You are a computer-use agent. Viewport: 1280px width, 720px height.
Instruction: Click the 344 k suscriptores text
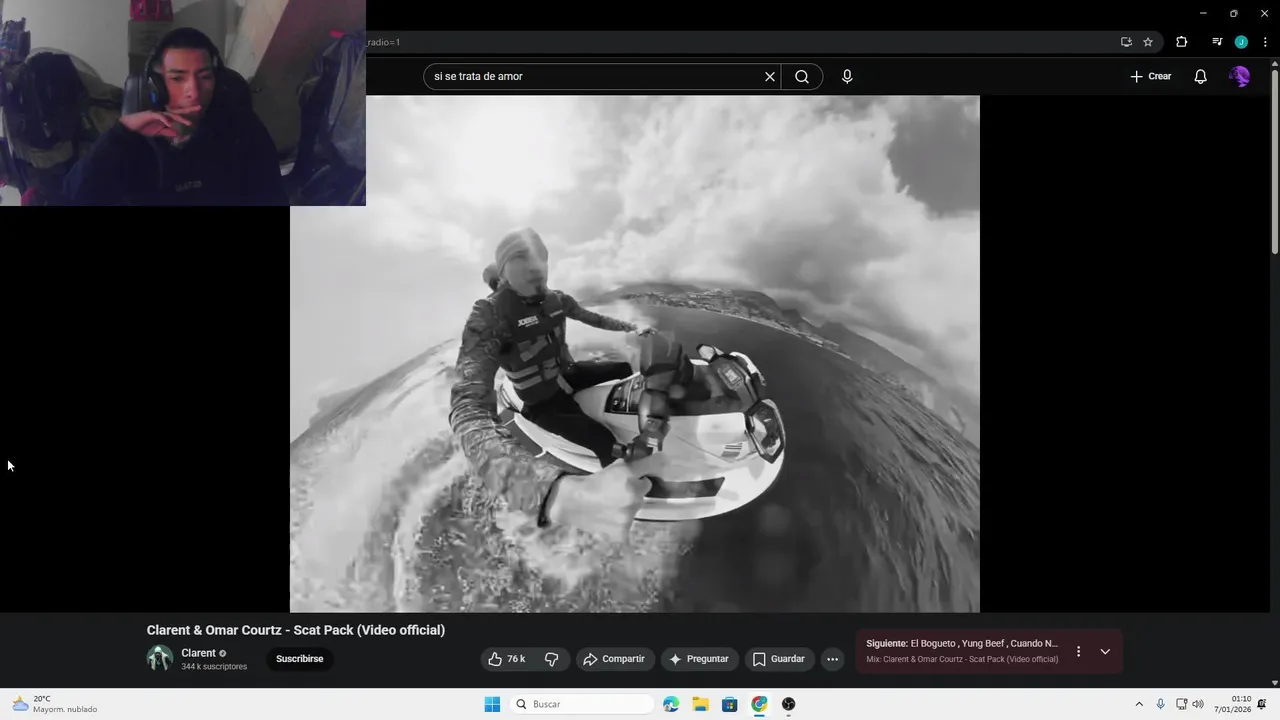pyautogui.click(x=214, y=667)
